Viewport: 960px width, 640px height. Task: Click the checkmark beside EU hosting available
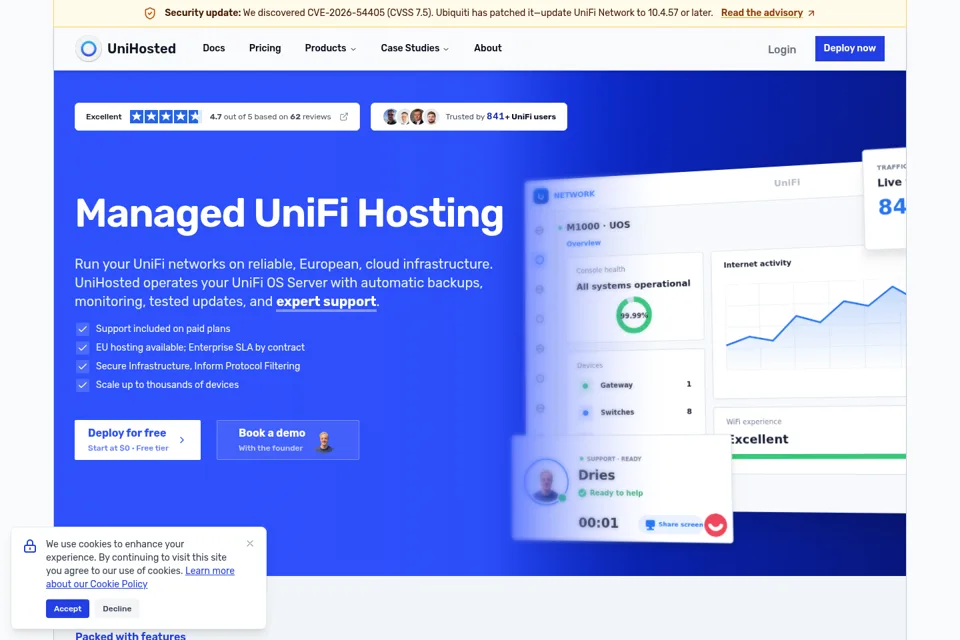click(x=82, y=347)
